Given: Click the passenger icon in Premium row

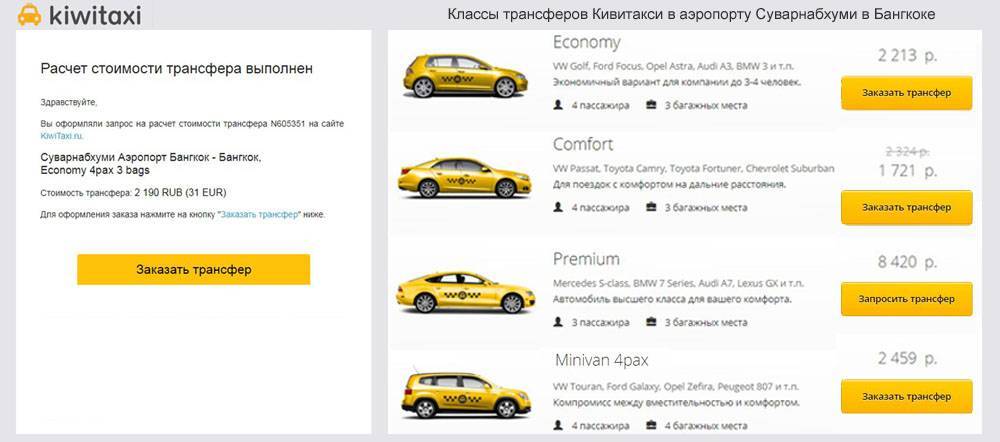Looking at the screenshot, I should coord(558,322).
